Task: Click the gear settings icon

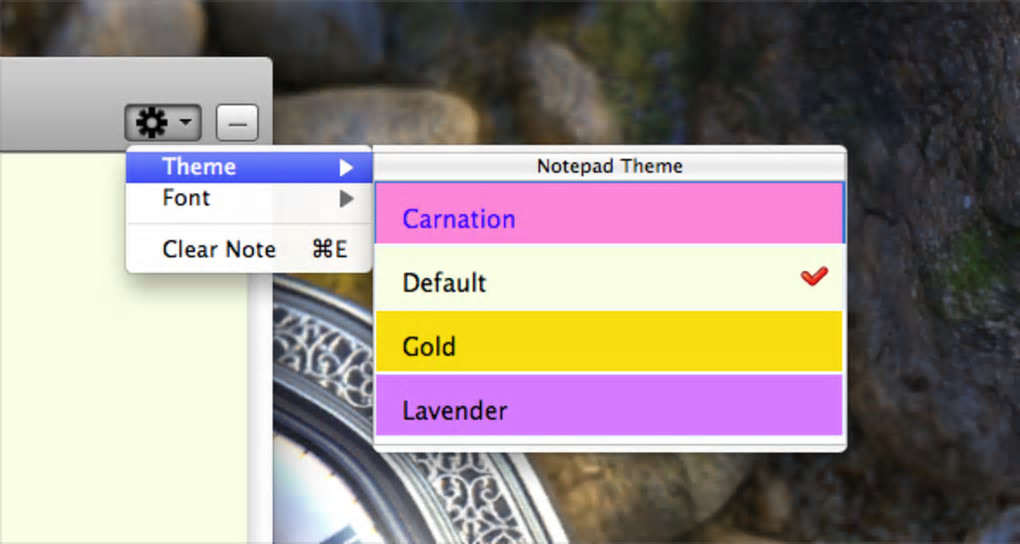Action: [x=151, y=123]
